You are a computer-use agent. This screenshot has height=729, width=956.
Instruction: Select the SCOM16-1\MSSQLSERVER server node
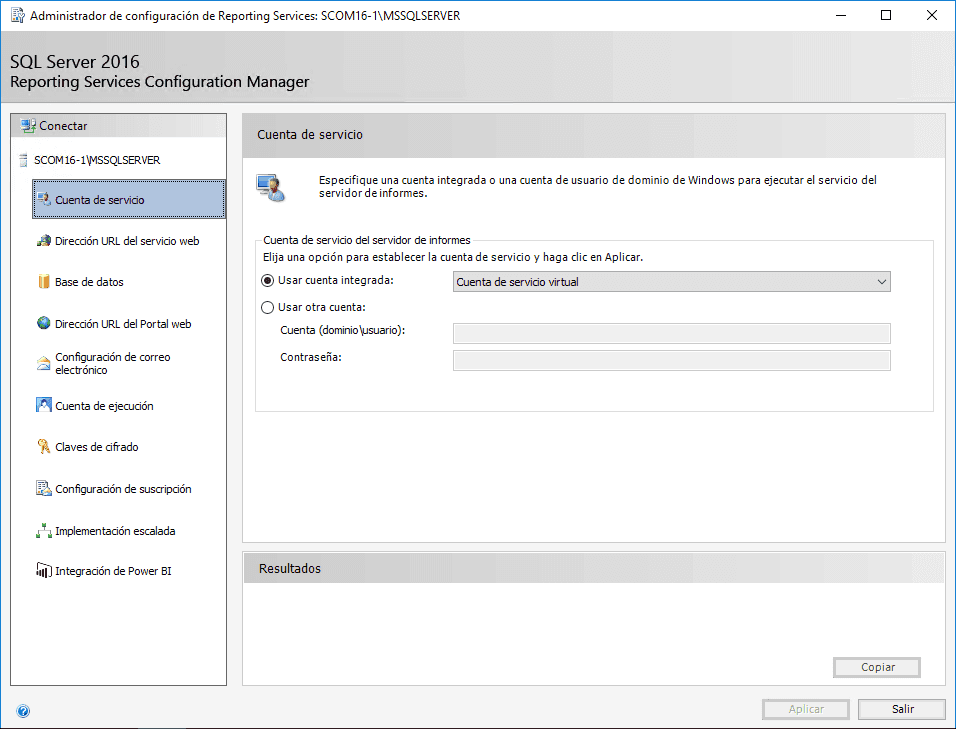click(x=97, y=160)
